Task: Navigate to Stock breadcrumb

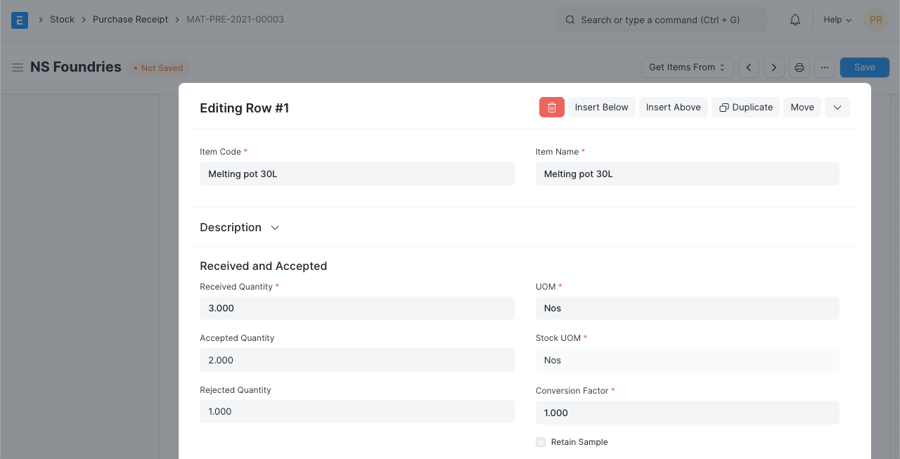Action: click(x=62, y=19)
